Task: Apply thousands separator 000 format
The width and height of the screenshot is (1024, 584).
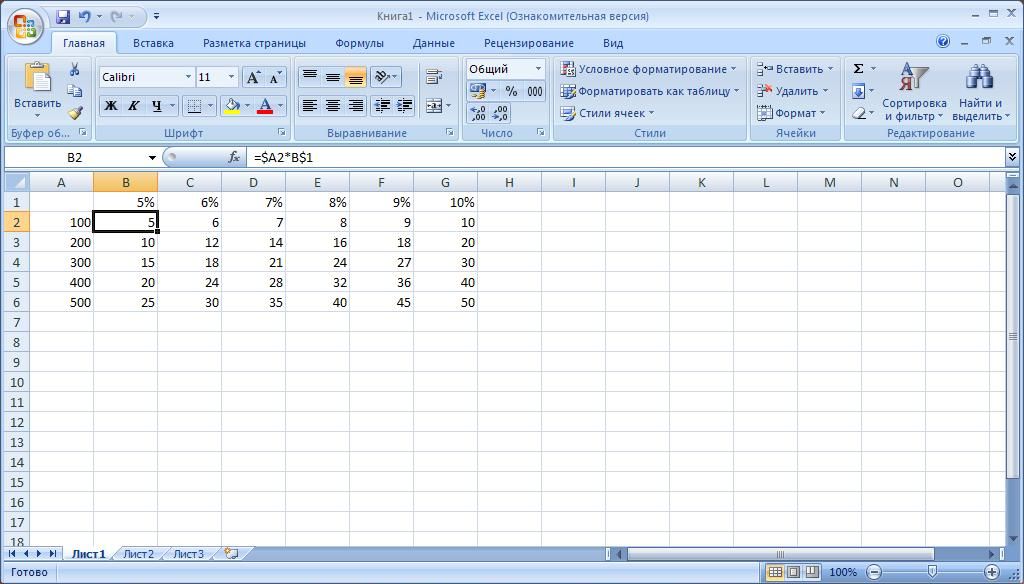Action: pyautogui.click(x=535, y=91)
